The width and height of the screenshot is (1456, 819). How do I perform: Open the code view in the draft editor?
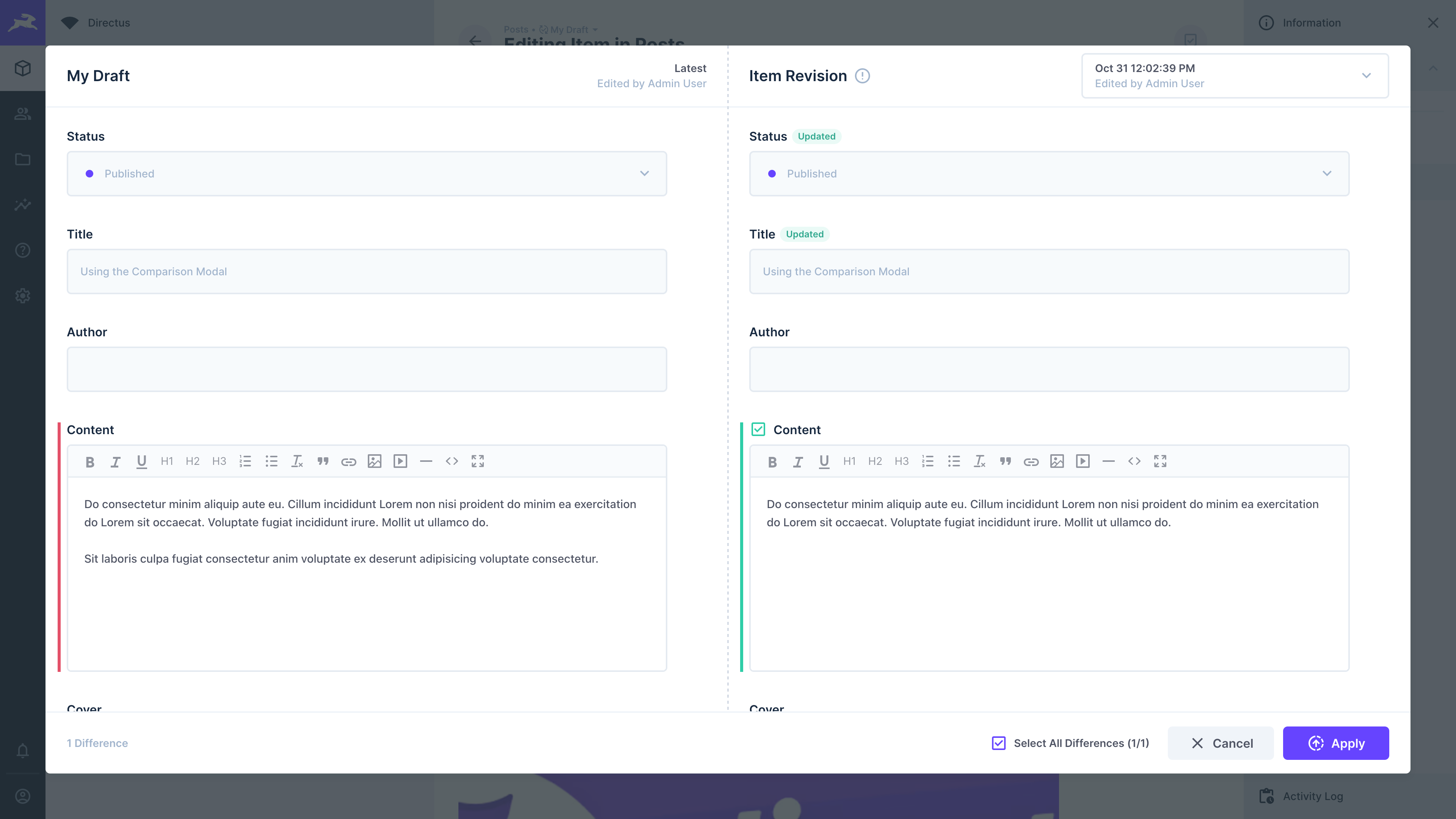pos(452,461)
